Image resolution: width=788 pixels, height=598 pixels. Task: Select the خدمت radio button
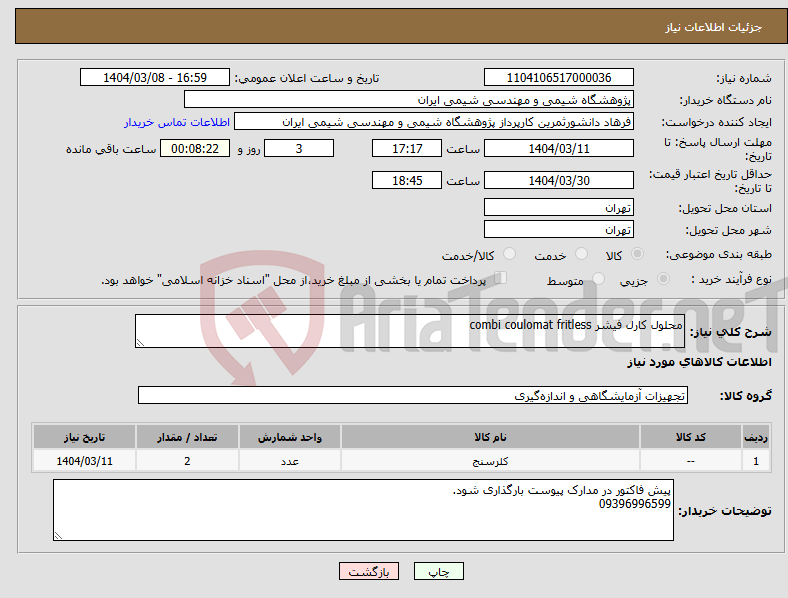pos(581,254)
